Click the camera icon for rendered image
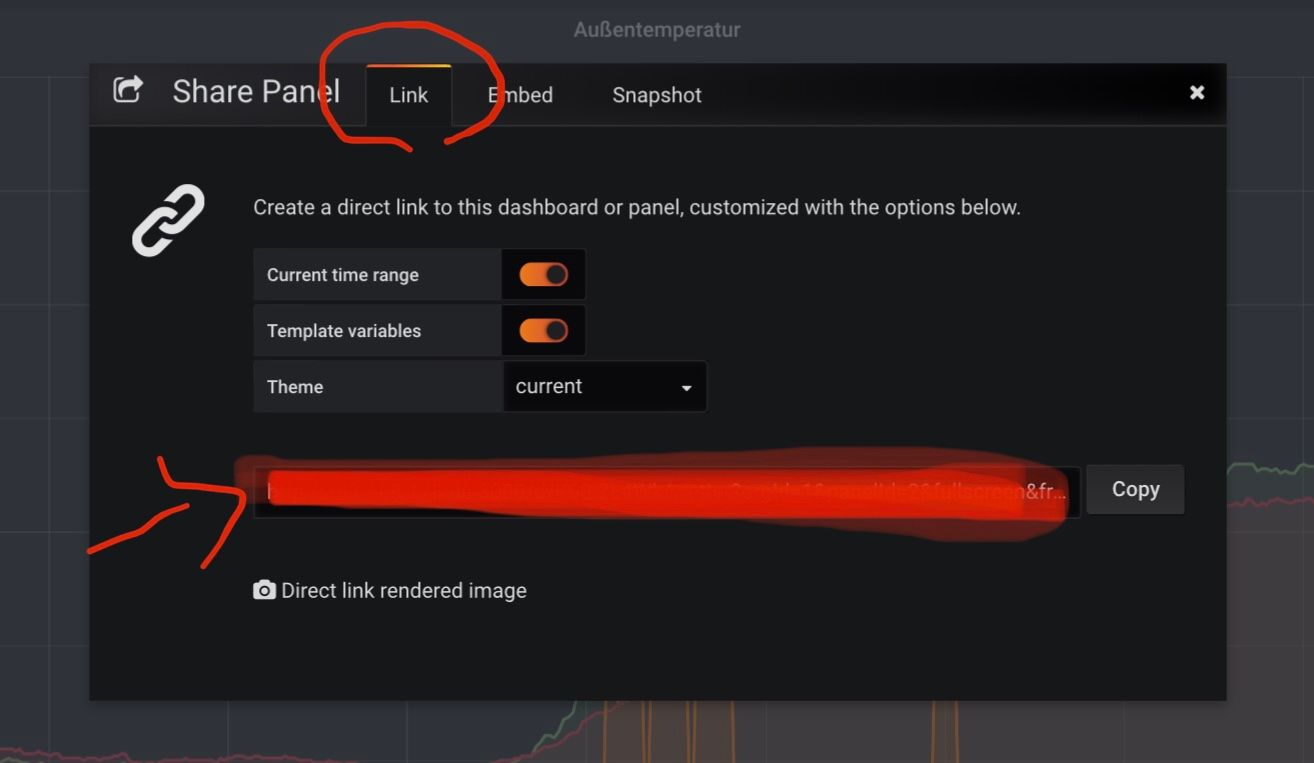Screen dimensions: 1314x763 pos(264,590)
